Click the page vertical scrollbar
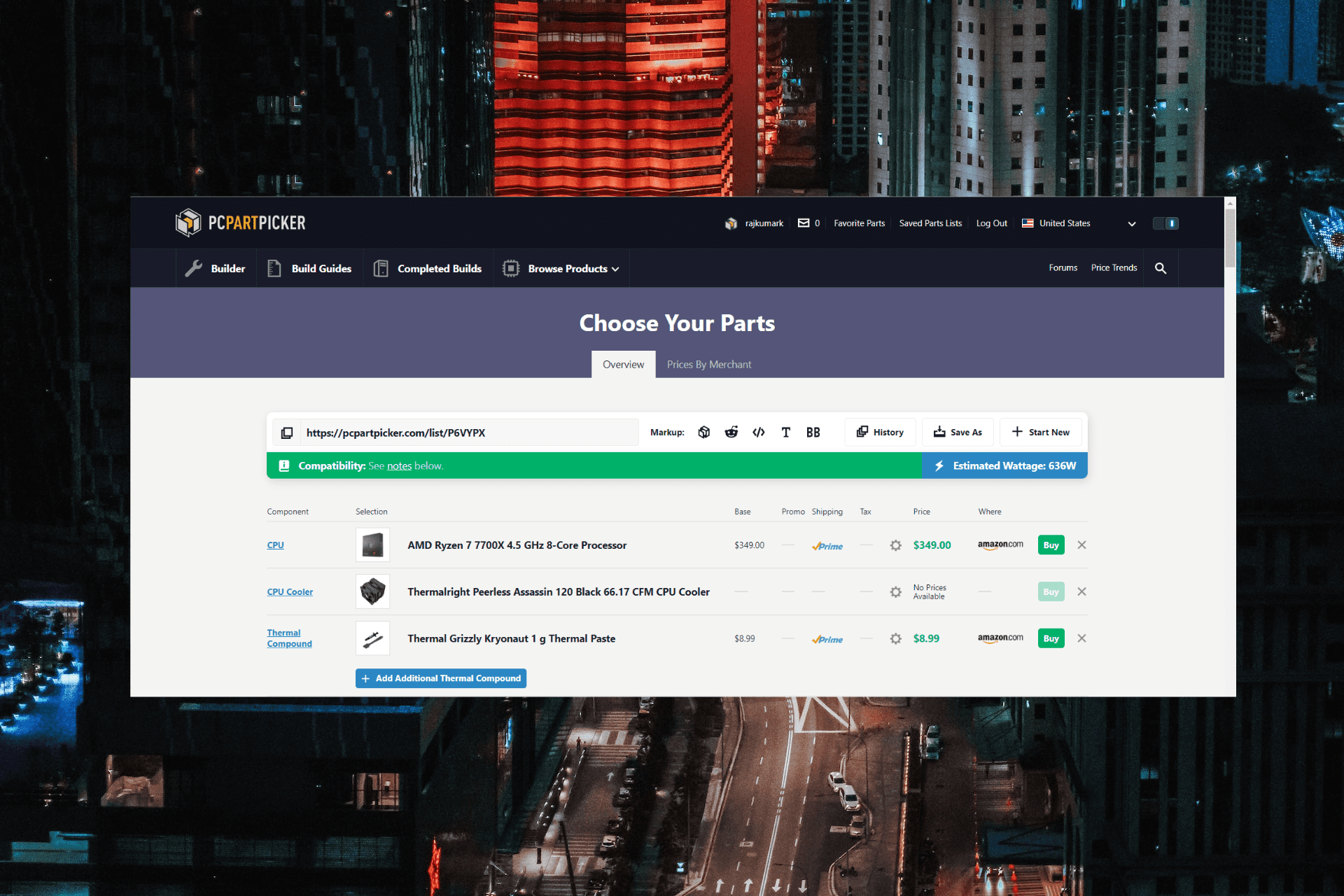 1230,238
